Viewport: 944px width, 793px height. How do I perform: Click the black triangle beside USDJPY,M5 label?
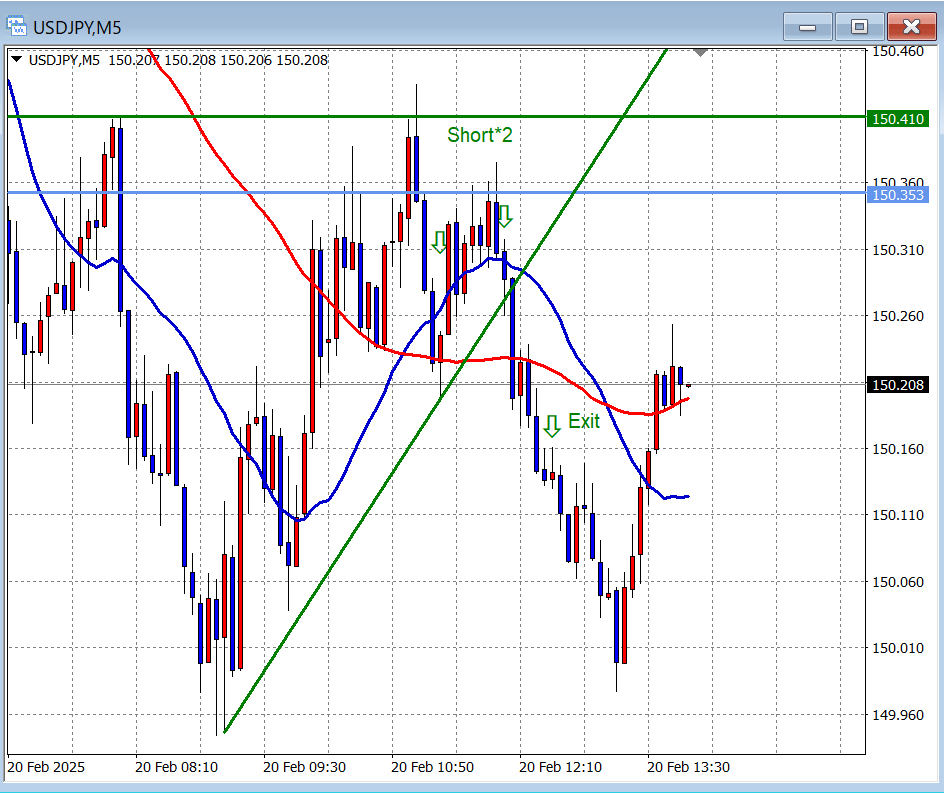(x=17, y=59)
